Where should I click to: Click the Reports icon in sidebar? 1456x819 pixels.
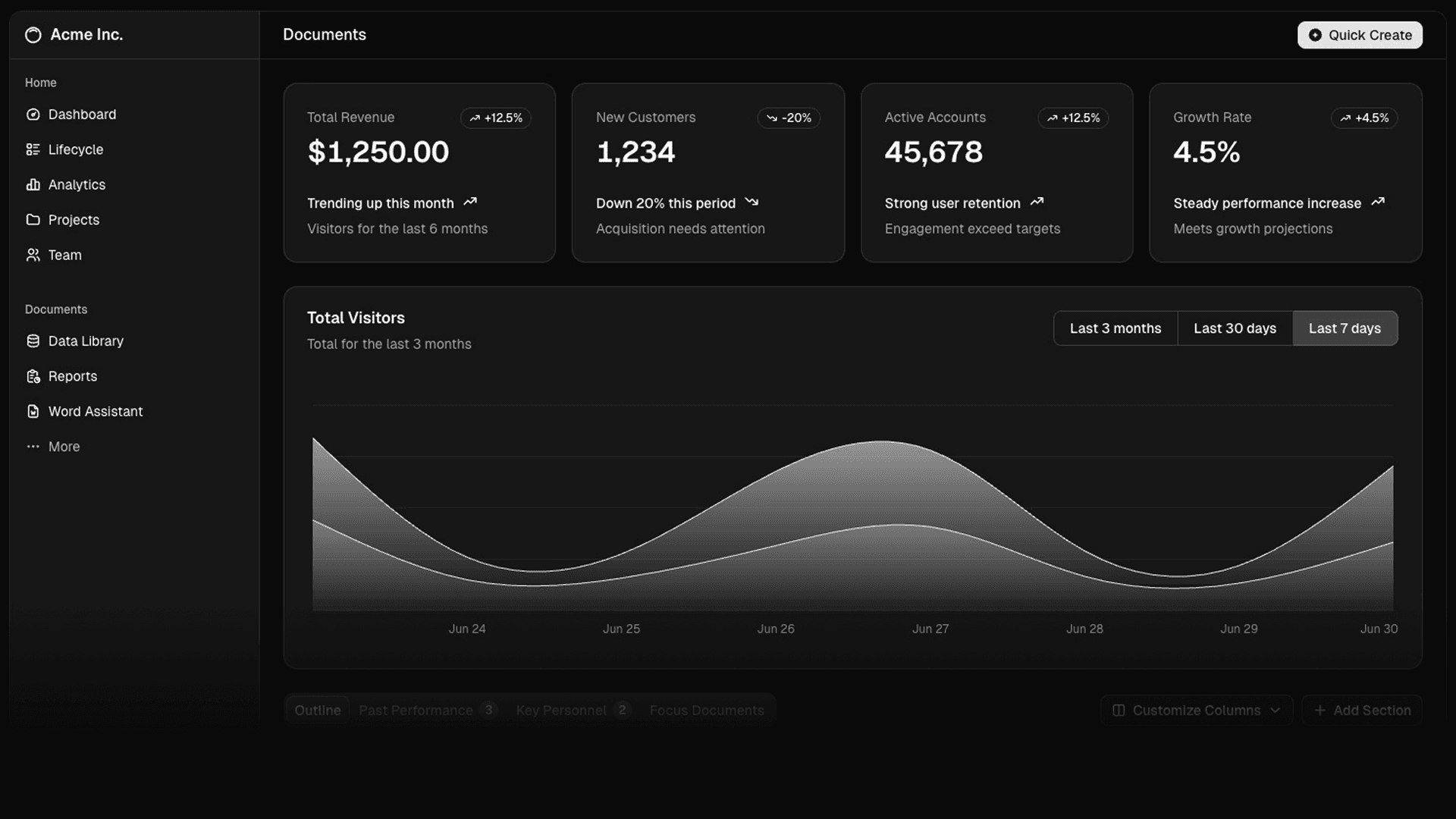33,376
